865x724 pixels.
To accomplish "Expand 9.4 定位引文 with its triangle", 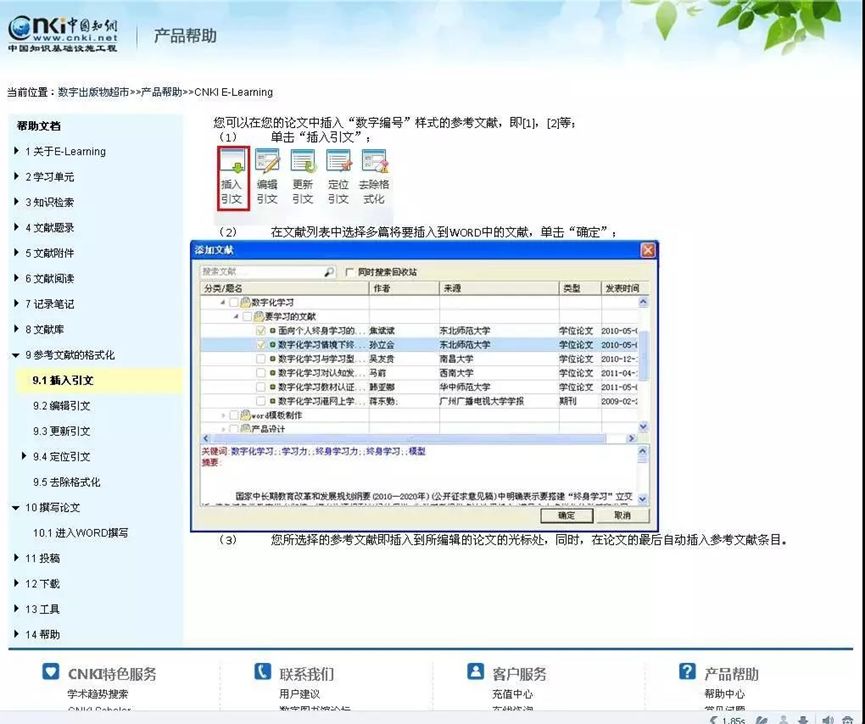I will [x=24, y=456].
